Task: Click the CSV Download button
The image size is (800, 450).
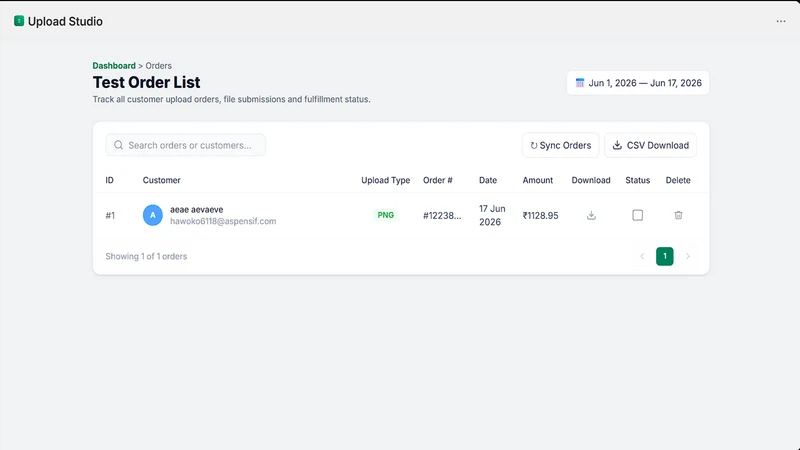Action: click(x=651, y=145)
